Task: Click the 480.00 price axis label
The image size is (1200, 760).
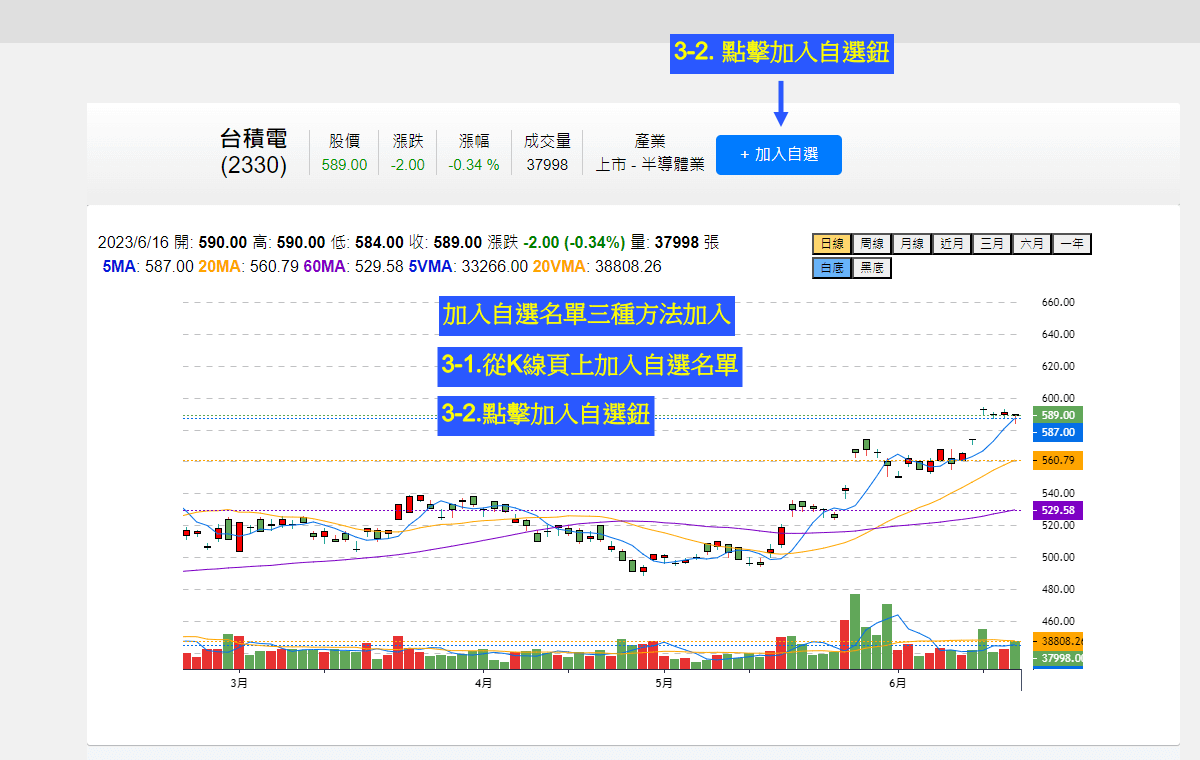Action: tap(1058, 589)
